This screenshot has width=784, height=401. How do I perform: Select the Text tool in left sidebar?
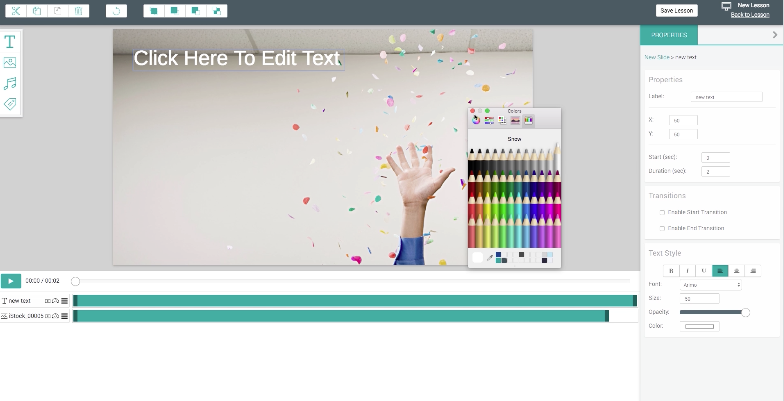click(10, 42)
